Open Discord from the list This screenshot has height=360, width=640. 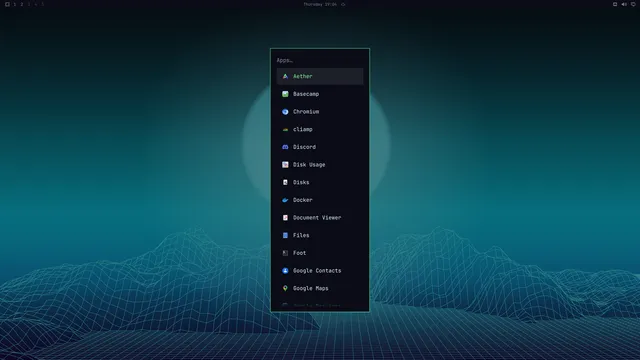pyautogui.click(x=320, y=147)
